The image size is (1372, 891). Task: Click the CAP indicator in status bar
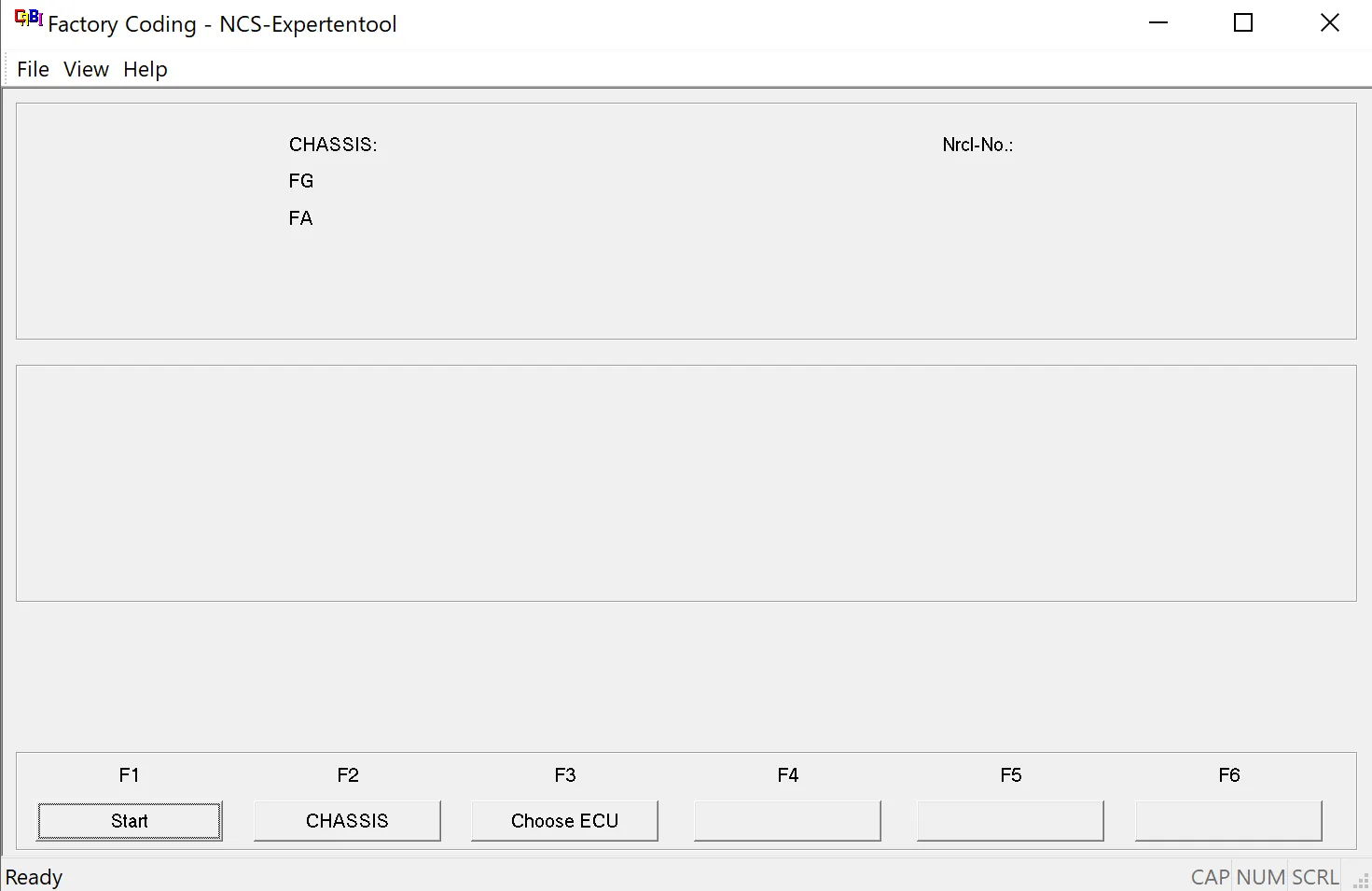point(1210,877)
